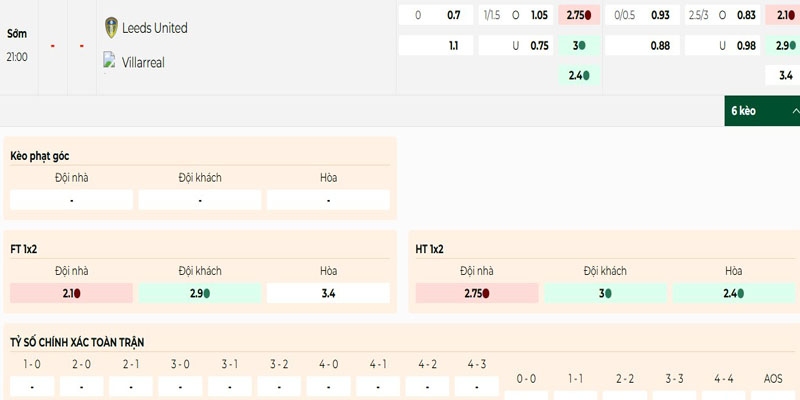Choose HT 1x2 away team odds 3
Image resolution: width=800 pixels, height=400 pixels.
(x=605, y=293)
